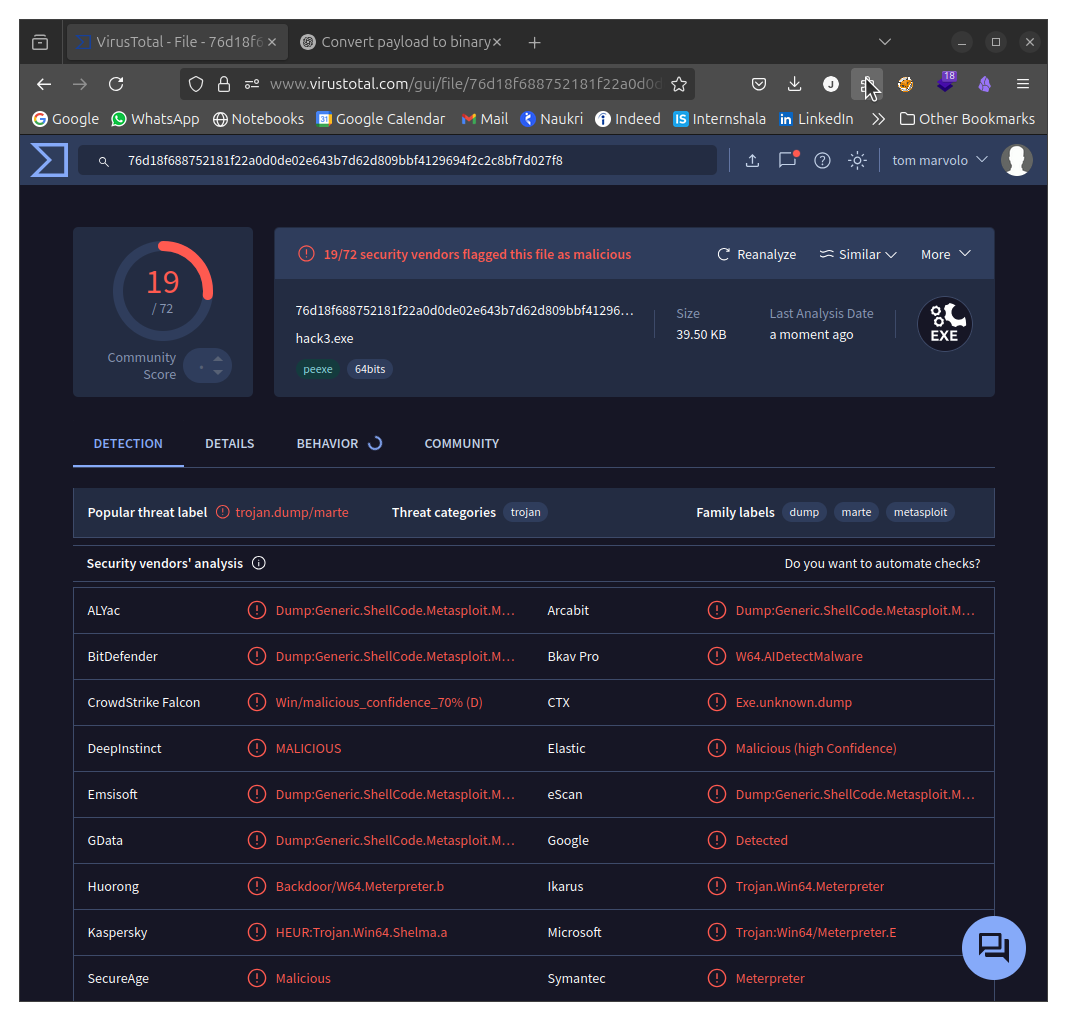The image size is (1067, 1021).
Task: Click the trojan threat category chip
Action: pyautogui.click(x=525, y=513)
